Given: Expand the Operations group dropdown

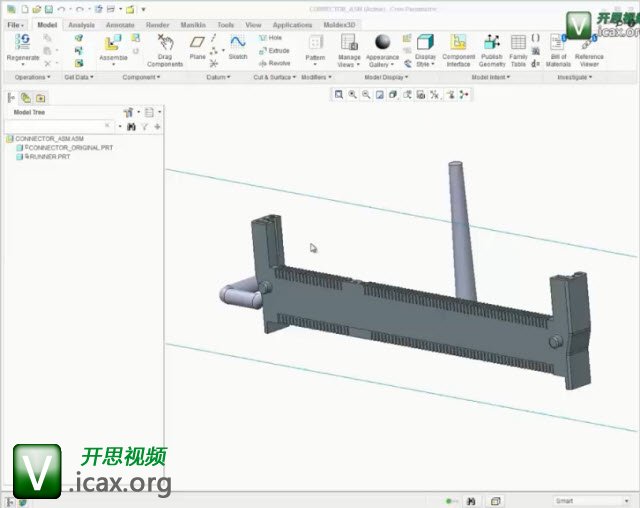Looking at the screenshot, I should coord(32,77).
